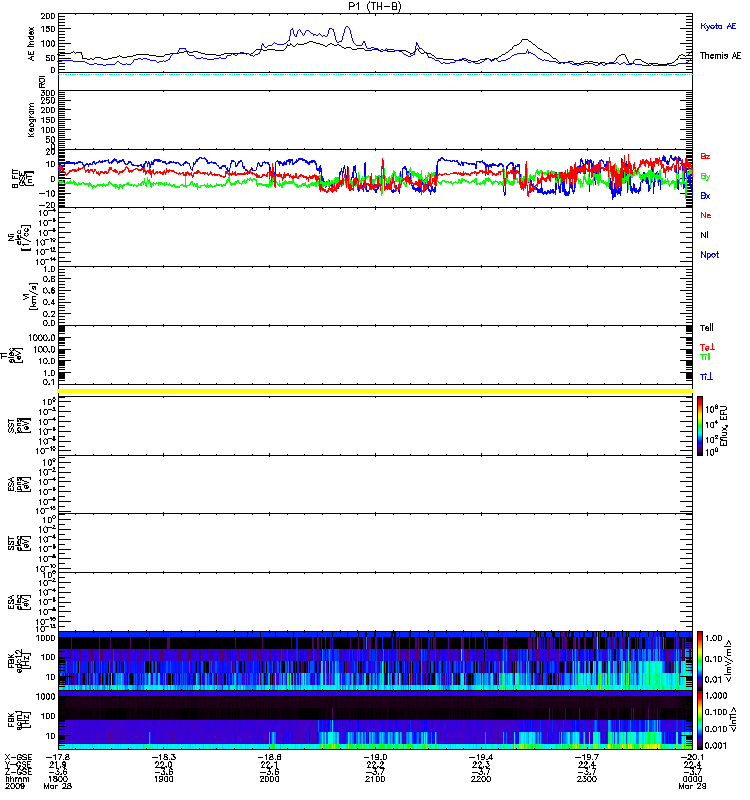
Task: Click the 'Eflux, EFU' color bar label
Action: pyautogui.click(x=724, y=426)
